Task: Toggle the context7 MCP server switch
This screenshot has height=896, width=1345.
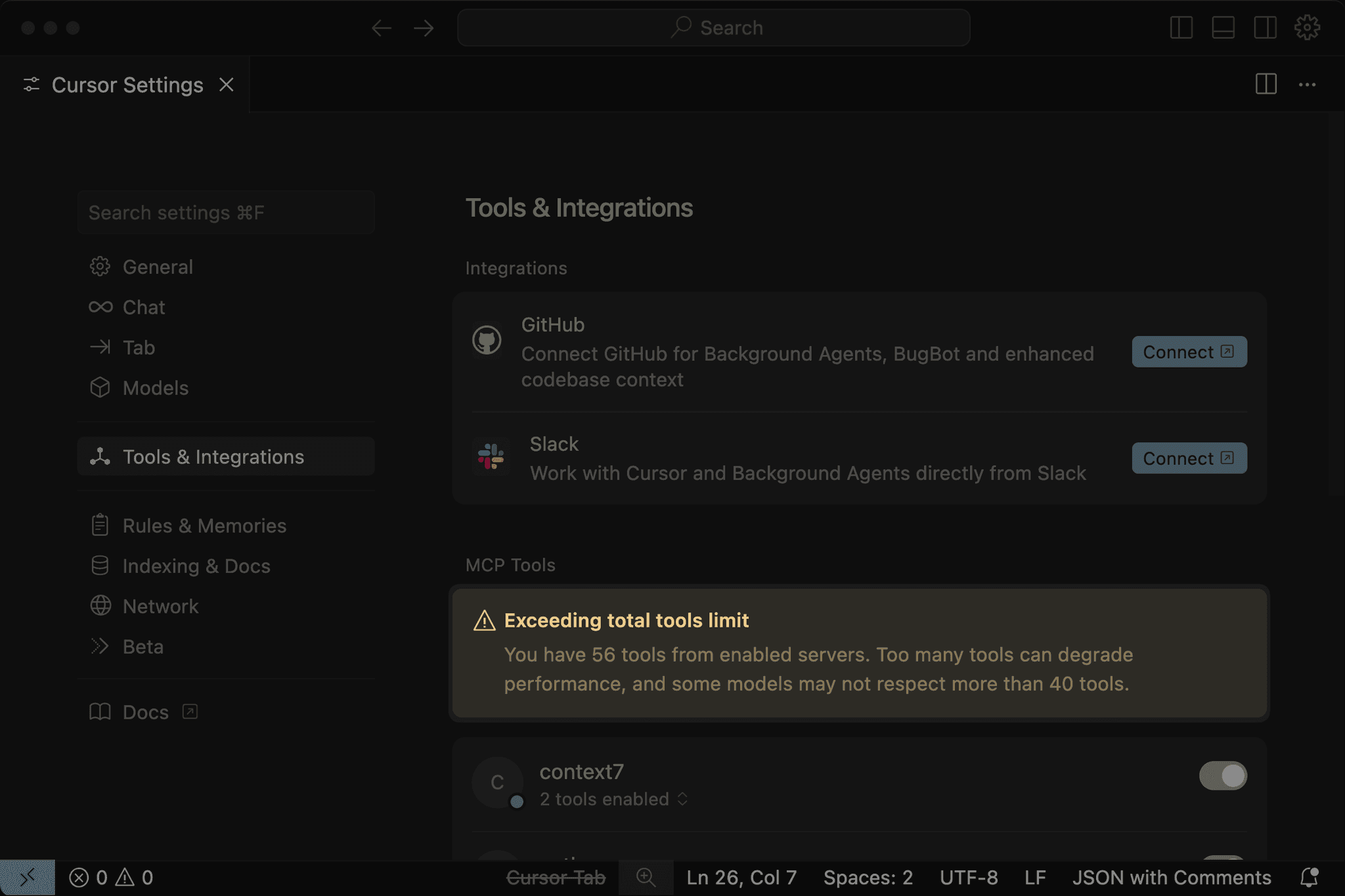Action: 1223,776
